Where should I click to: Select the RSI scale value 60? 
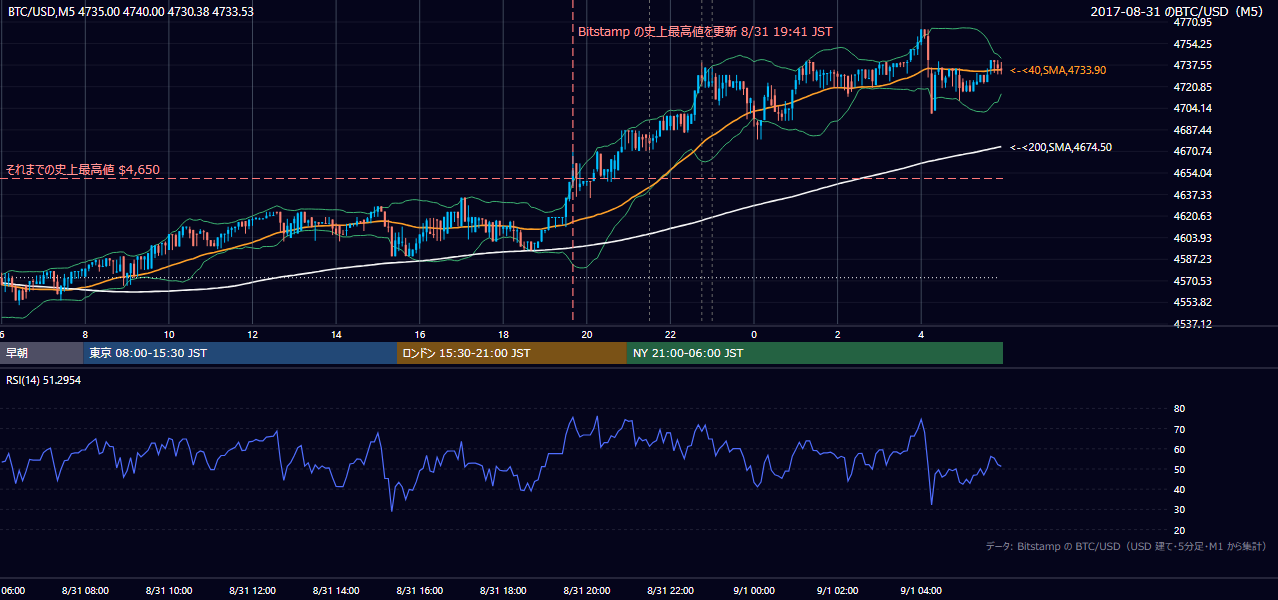point(1179,449)
